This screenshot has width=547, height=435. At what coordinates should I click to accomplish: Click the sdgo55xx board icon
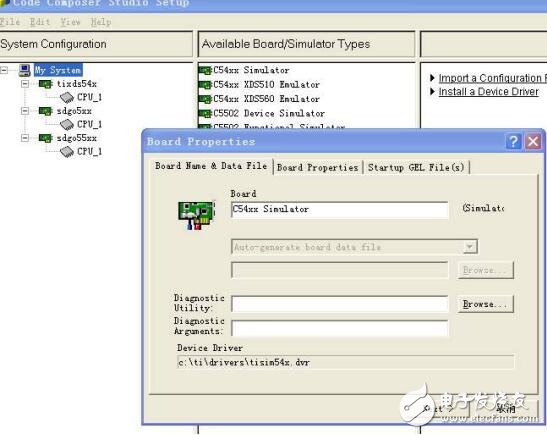[x=45, y=138]
